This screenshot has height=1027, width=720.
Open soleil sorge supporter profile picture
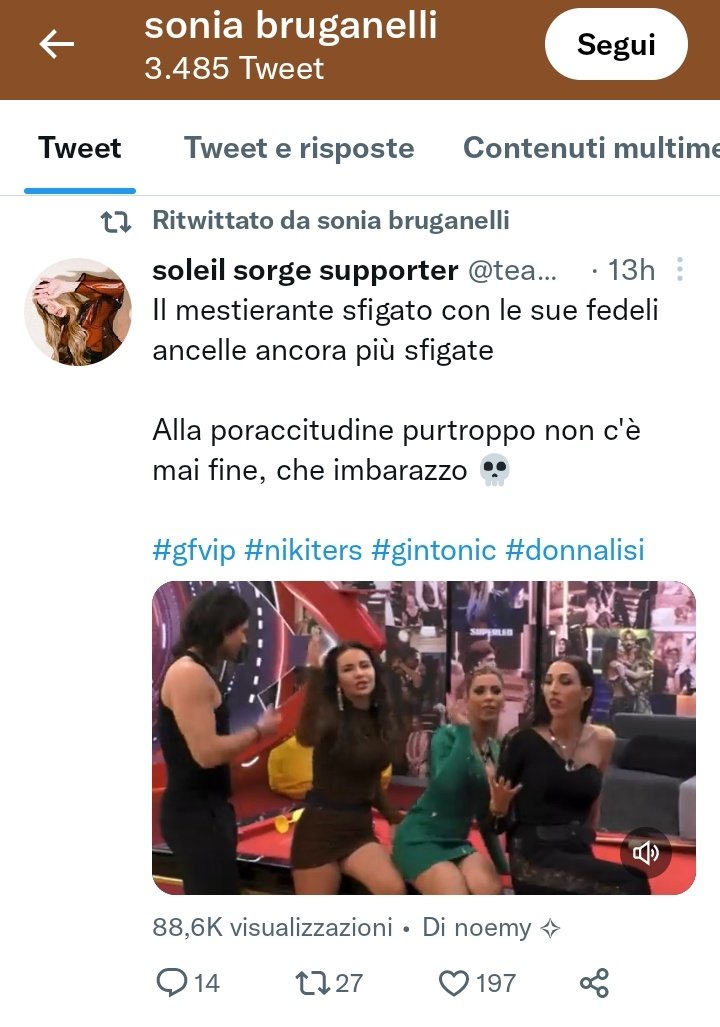tap(78, 312)
